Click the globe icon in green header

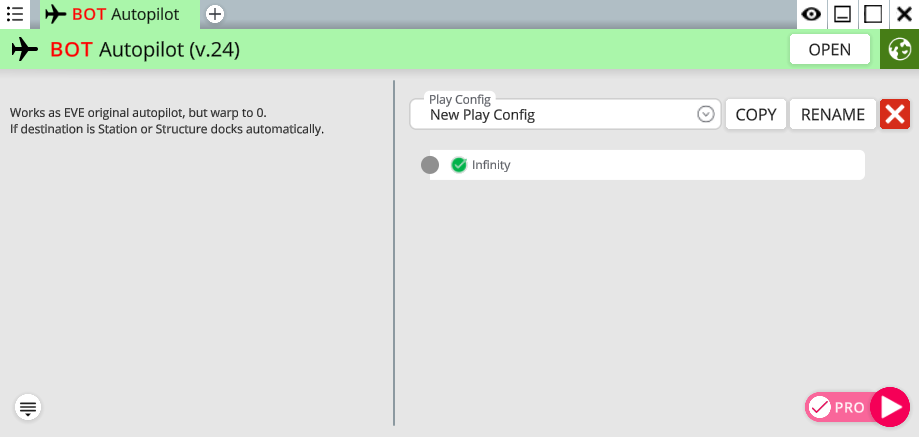point(900,49)
